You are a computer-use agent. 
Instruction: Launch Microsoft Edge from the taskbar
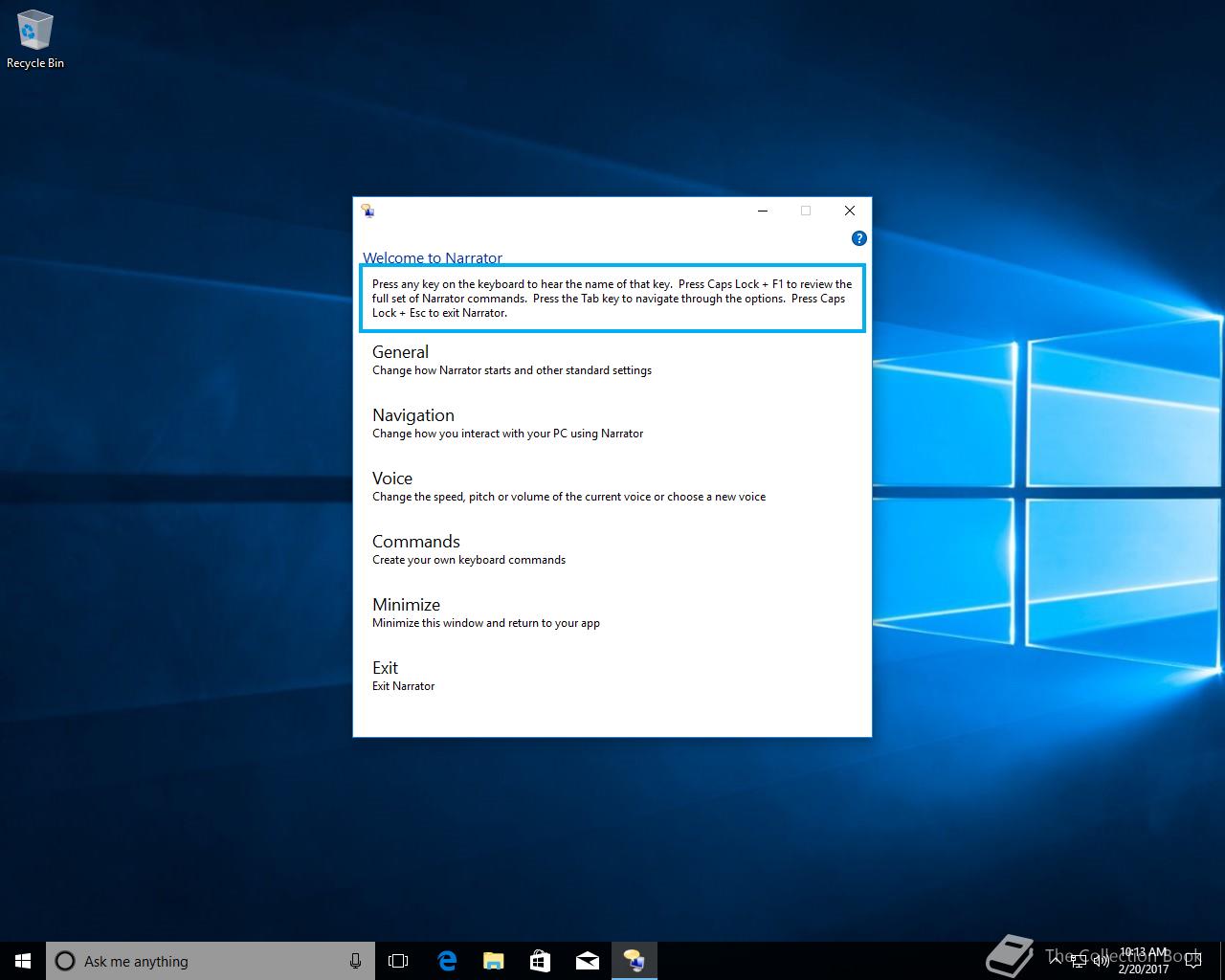(446, 961)
